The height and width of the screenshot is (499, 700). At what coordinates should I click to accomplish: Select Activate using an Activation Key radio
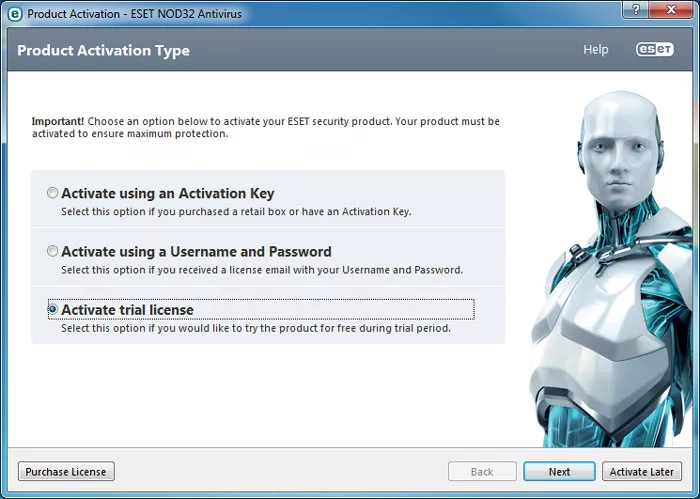(53, 193)
